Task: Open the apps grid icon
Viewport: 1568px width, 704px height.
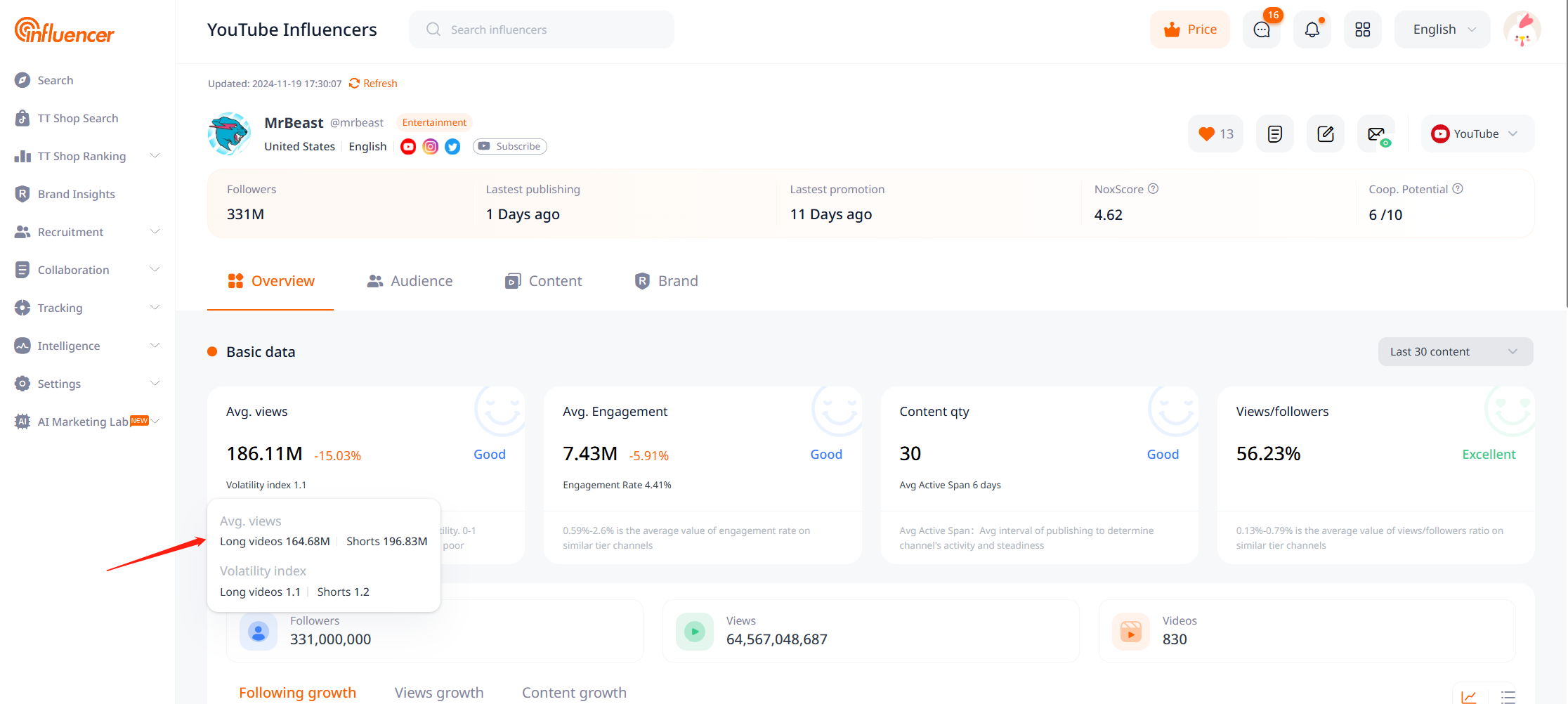Action: pos(1362,30)
